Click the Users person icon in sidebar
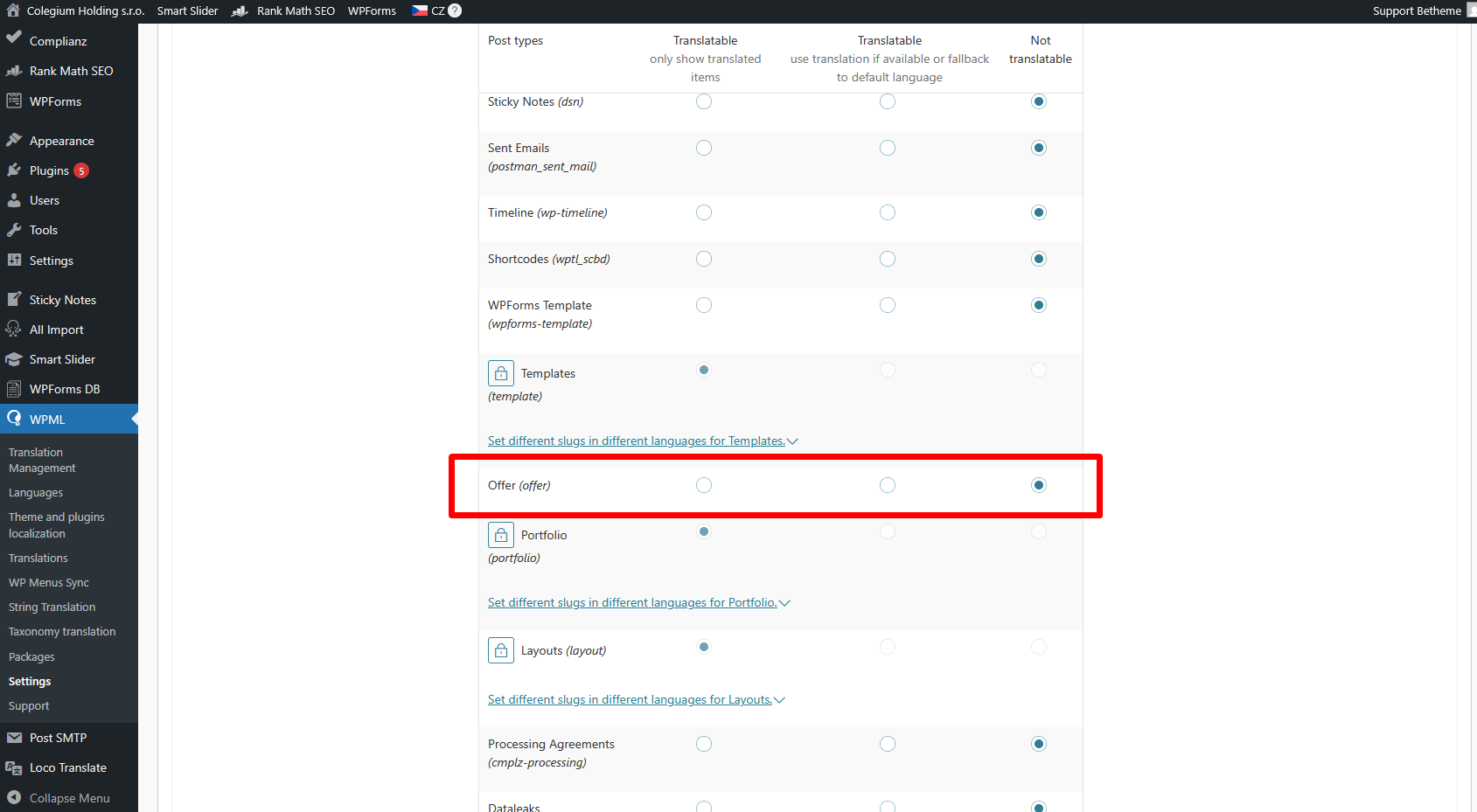Image resolution: width=1477 pixels, height=812 pixels. tap(14, 200)
